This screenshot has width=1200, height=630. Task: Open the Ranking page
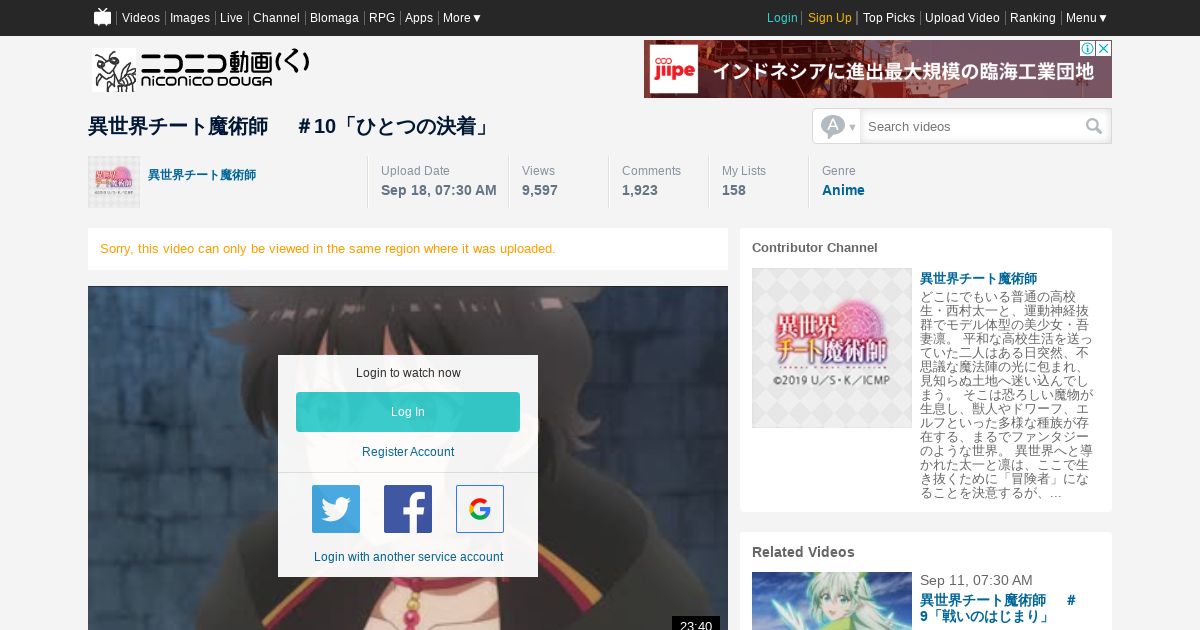point(1033,18)
